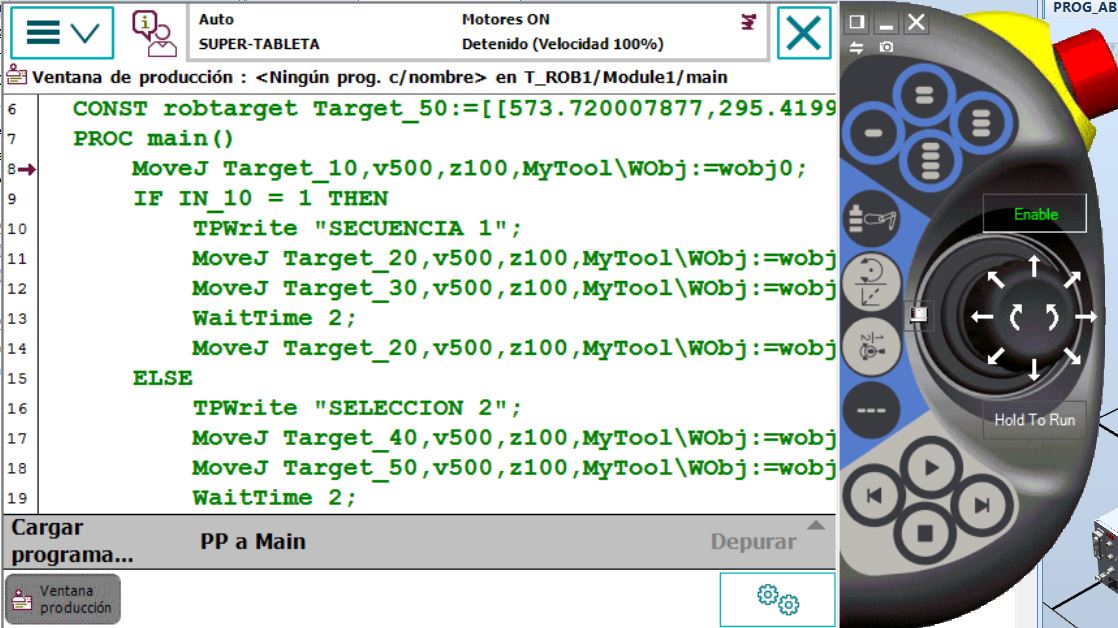Image resolution: width=1118 pixels, height=628 pixels.
Task: Click joystick down arrow
Action: (1034, 369)
